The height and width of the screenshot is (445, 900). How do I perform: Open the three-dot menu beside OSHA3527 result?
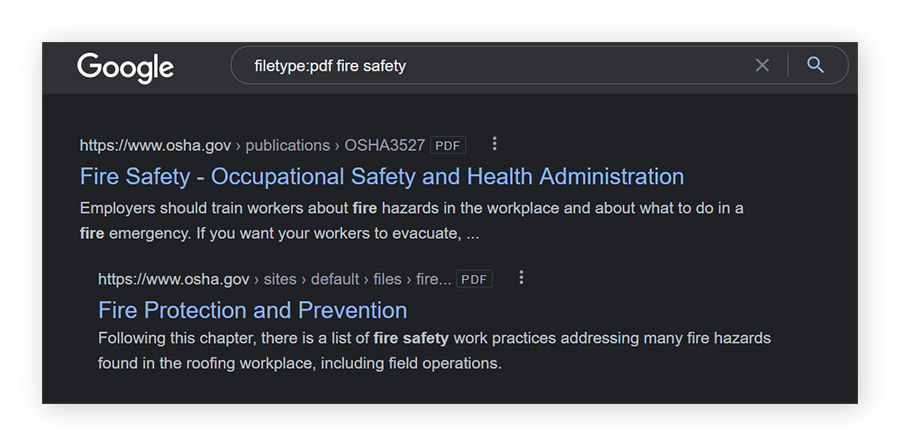point(494,144)
